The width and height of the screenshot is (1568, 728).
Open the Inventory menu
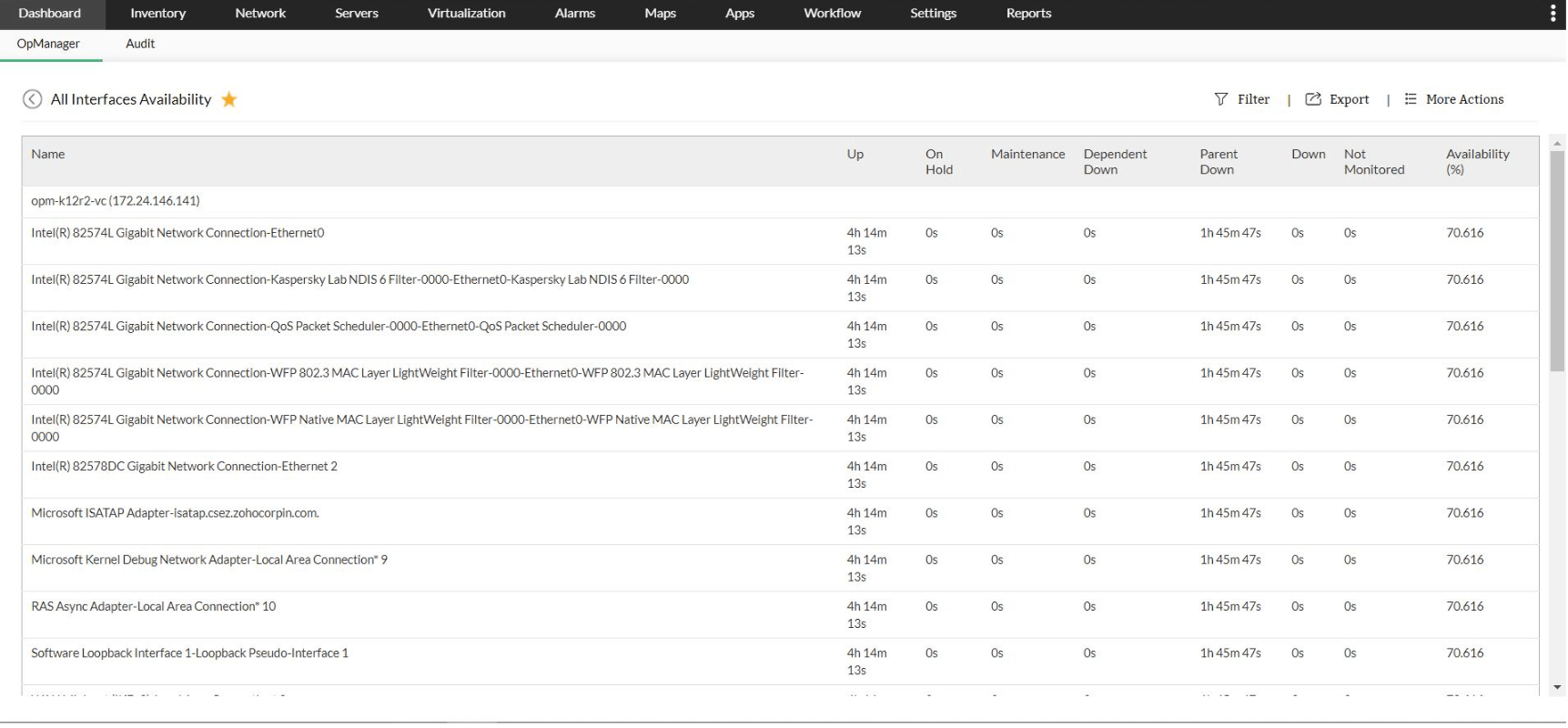tap(157, 14)
